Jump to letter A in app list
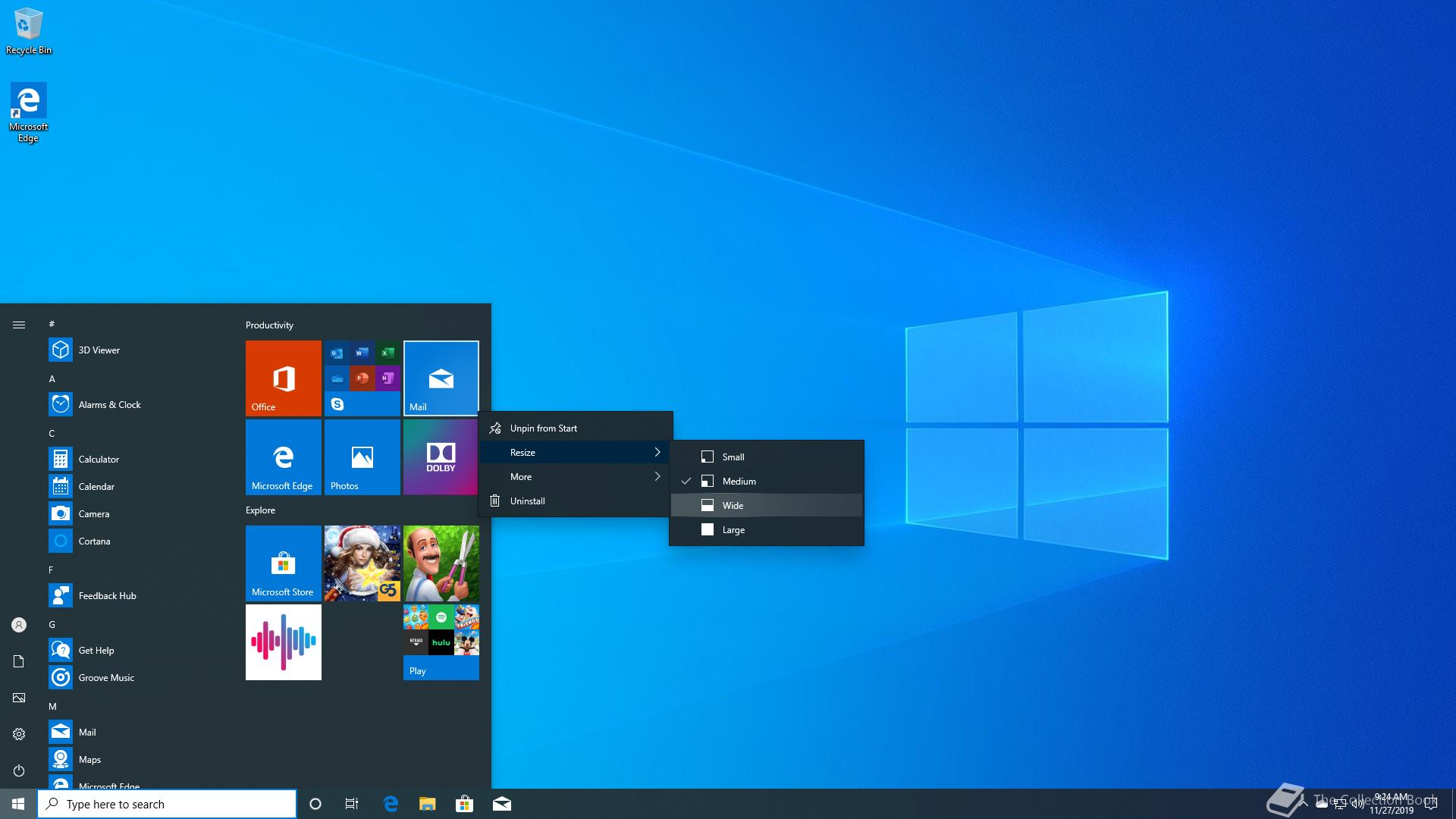 point(52,378)
